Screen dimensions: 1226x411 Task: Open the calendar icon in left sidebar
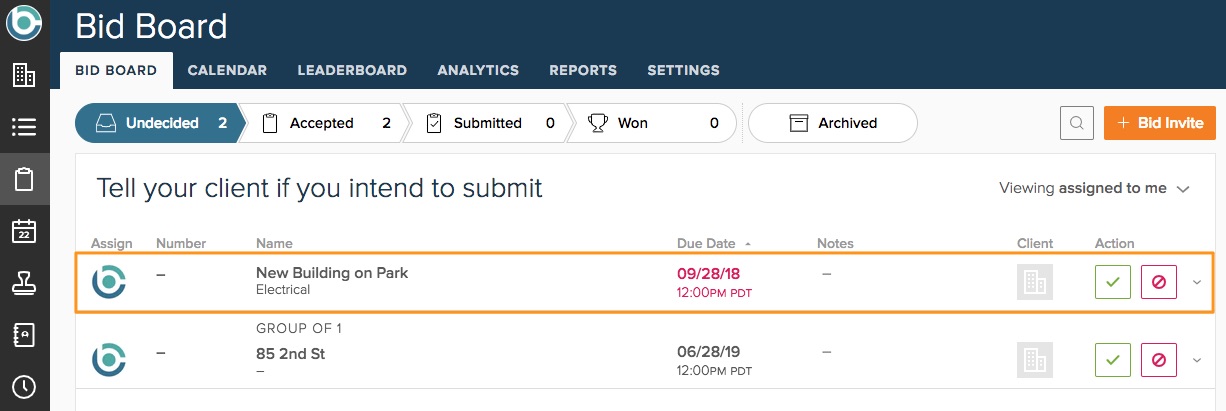24,232
